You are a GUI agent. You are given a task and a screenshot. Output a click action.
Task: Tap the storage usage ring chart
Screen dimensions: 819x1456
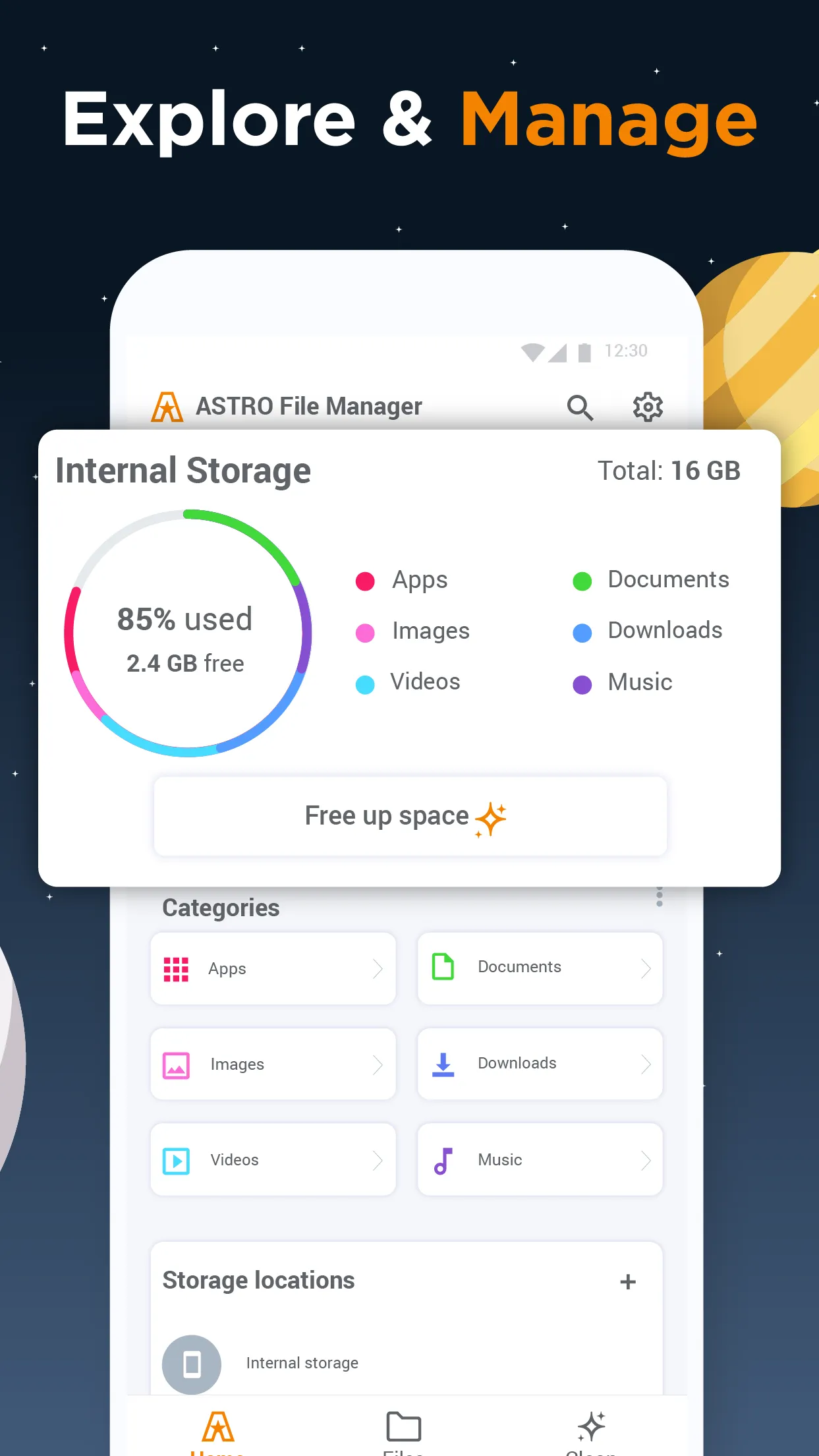pos(188,633)
